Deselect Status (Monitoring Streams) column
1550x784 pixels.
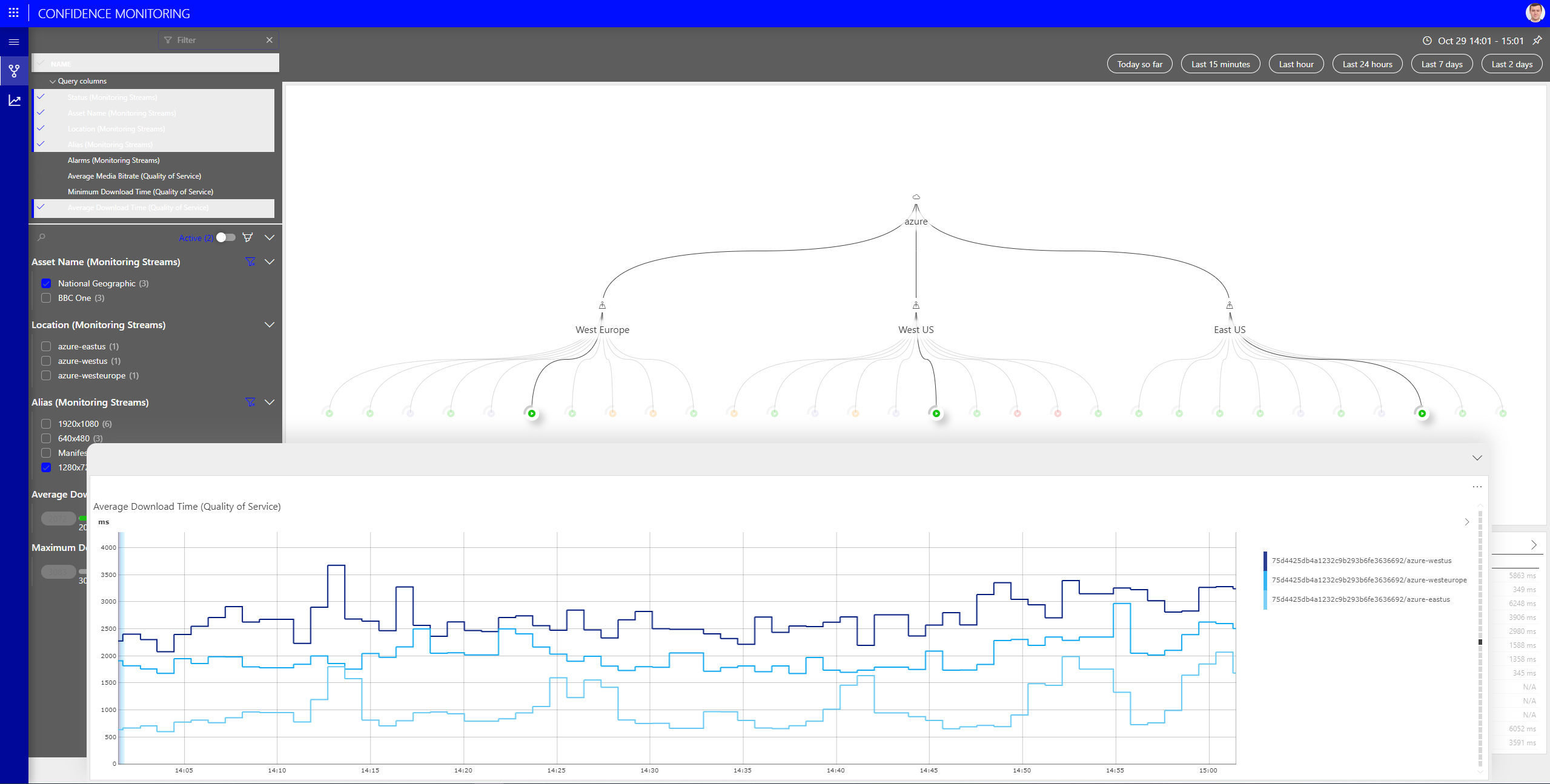(153, 97)
